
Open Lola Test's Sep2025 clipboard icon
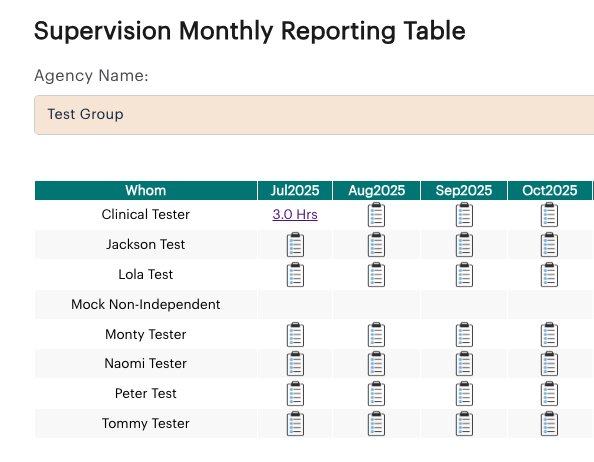(464, 275)
